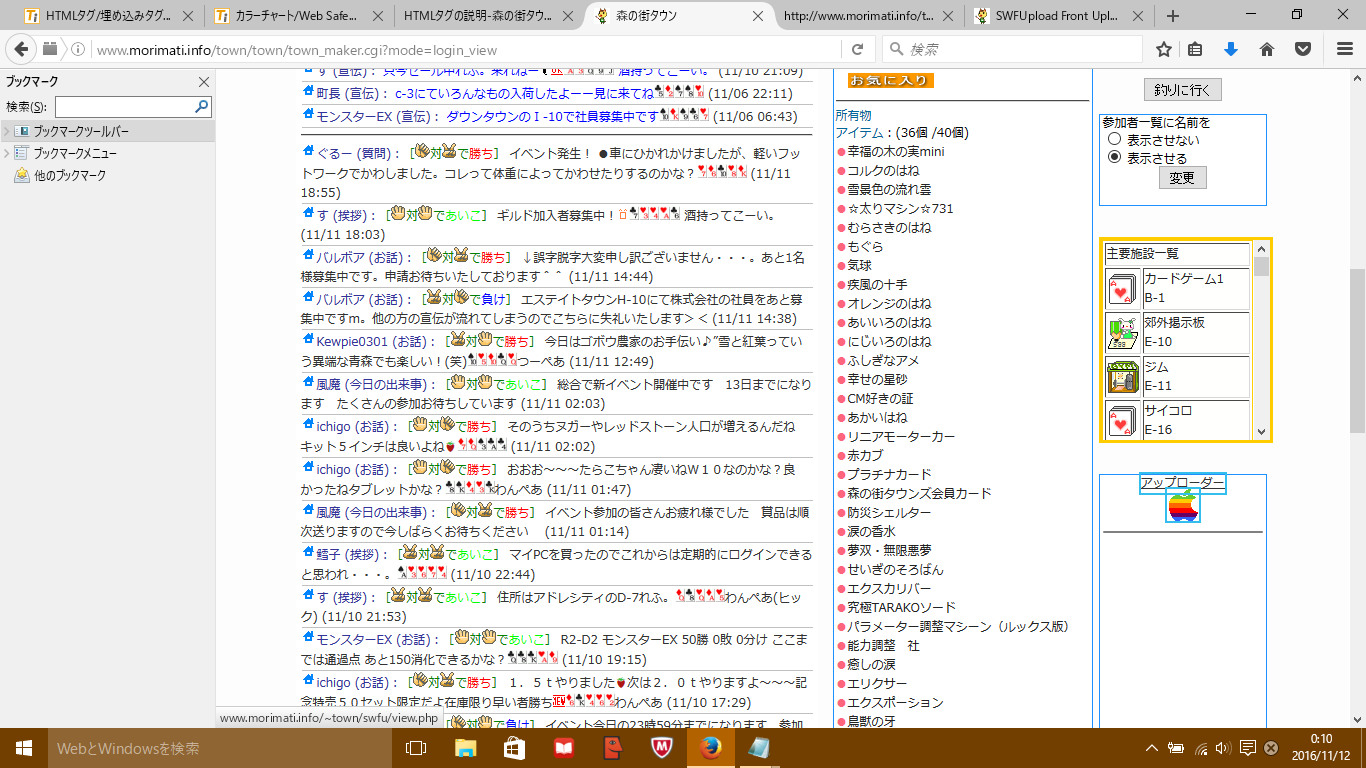
Task: Click the address bar URL field
Action: pyautogui.click(x=466, y=49)
